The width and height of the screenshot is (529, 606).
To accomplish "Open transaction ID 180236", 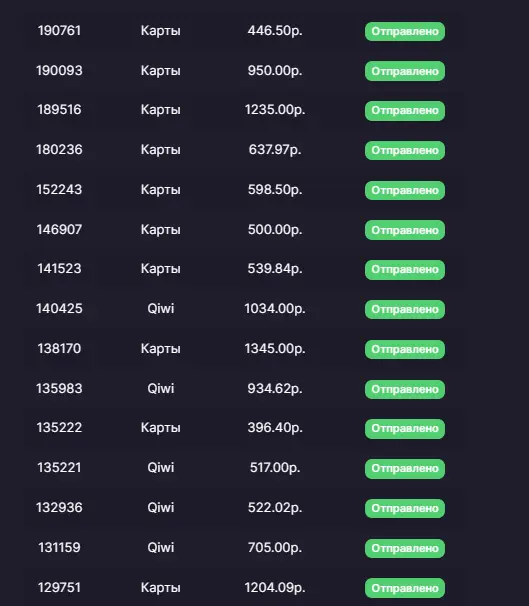I will click(x=59, y=150).
